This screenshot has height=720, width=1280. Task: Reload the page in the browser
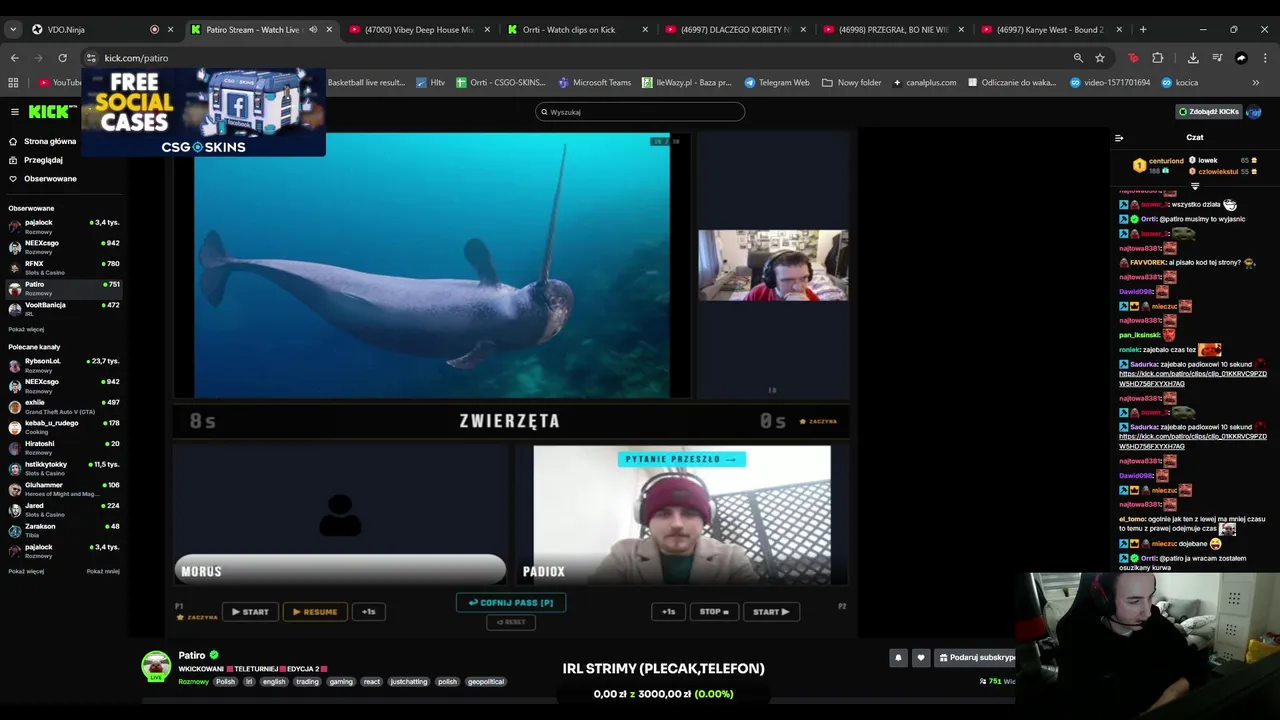point(62,58)
